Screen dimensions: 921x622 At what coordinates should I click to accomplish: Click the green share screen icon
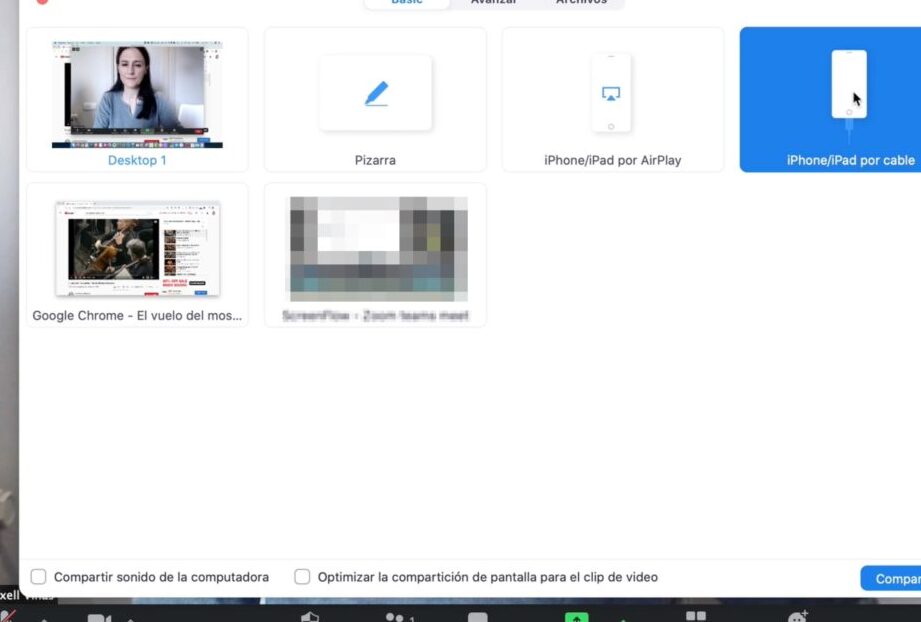click(577, 617)
